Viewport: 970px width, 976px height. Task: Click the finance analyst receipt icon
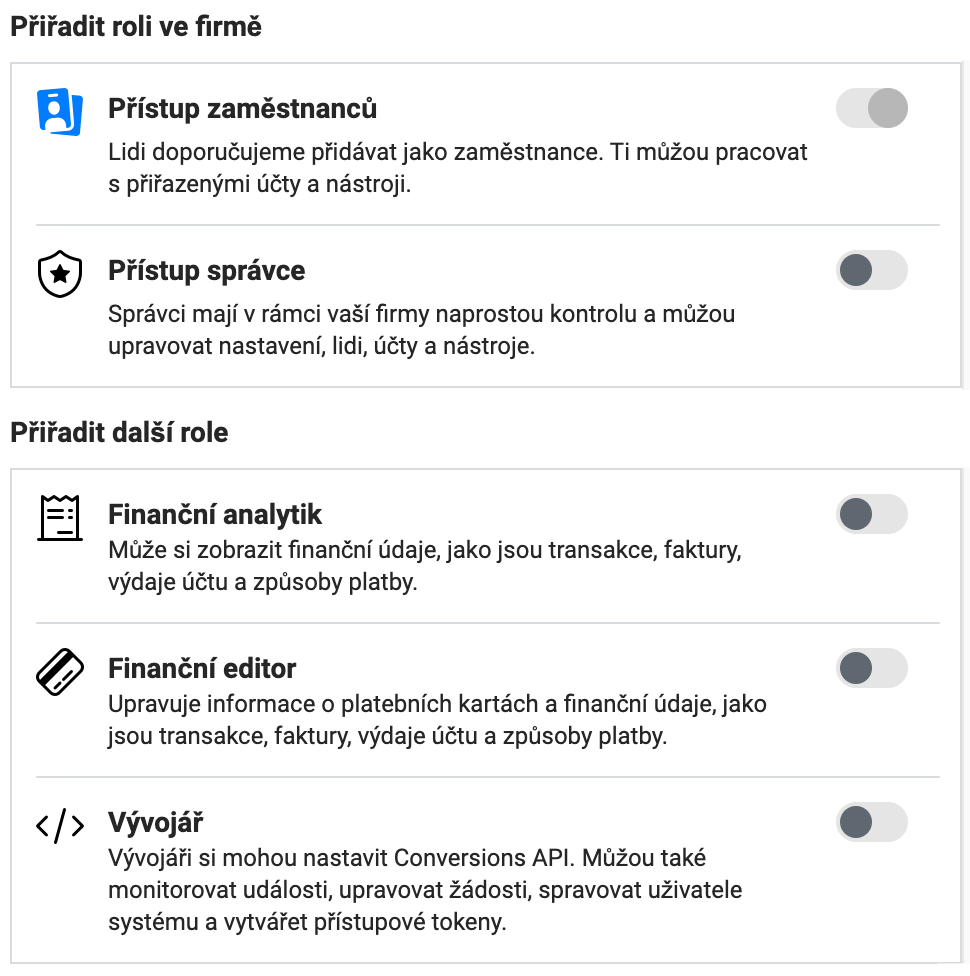click(x=59, y=517)
